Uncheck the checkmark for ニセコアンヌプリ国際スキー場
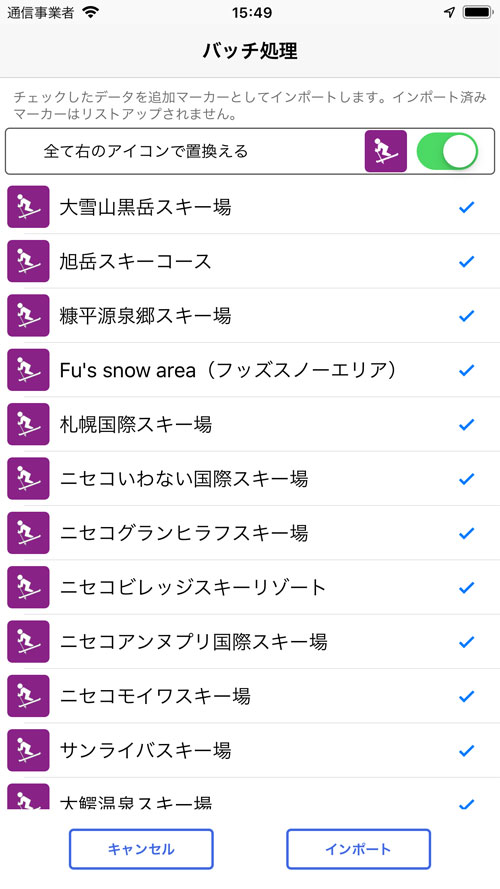 pyautogui.click(x=467, y=642)
